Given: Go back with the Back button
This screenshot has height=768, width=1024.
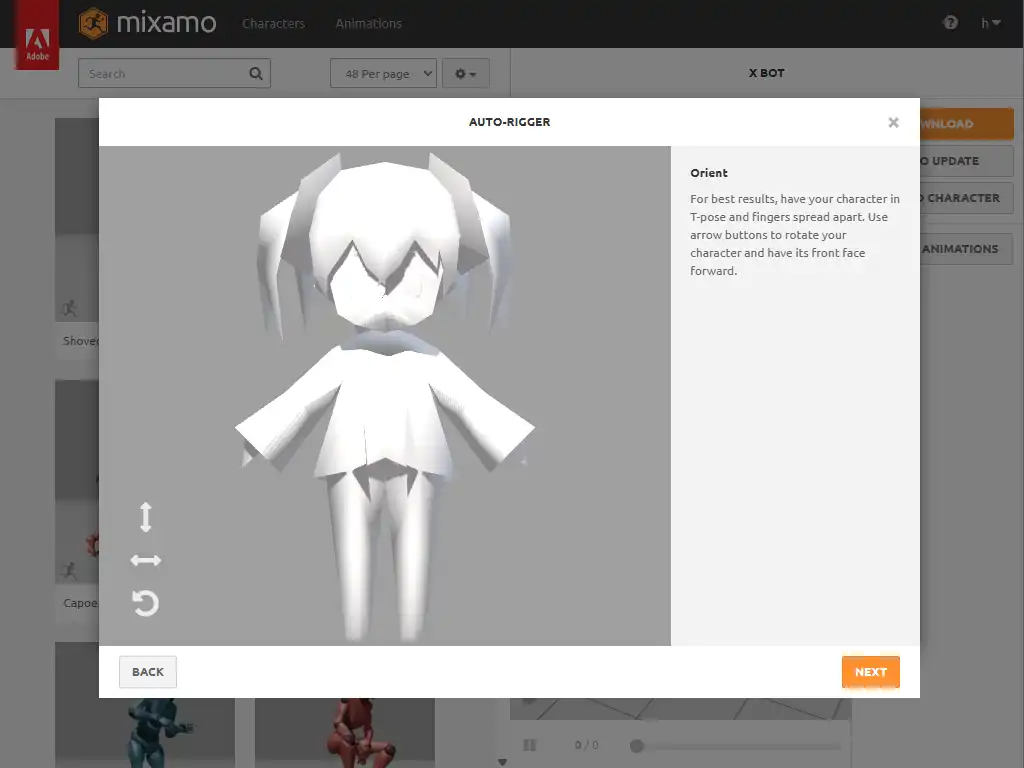Looking at the screenshot, I should (148, 672).
